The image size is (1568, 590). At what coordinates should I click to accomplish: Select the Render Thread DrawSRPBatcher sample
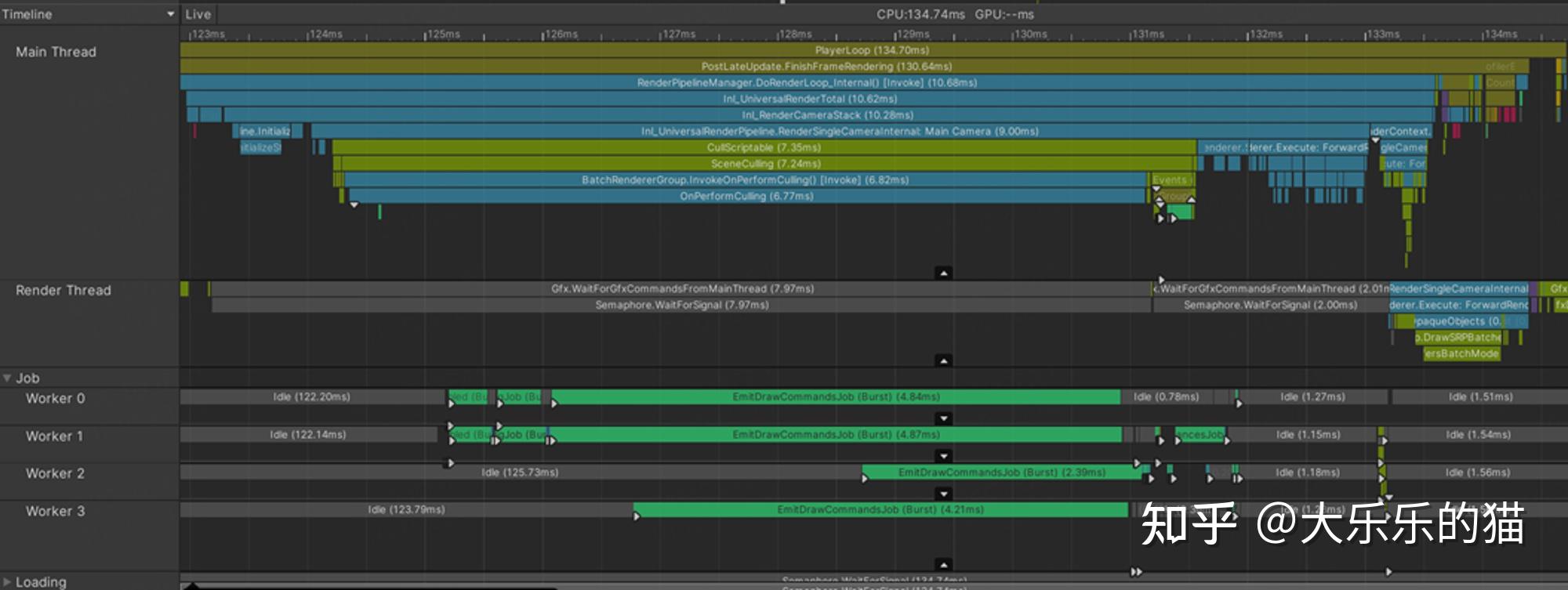click(1458, 338)
